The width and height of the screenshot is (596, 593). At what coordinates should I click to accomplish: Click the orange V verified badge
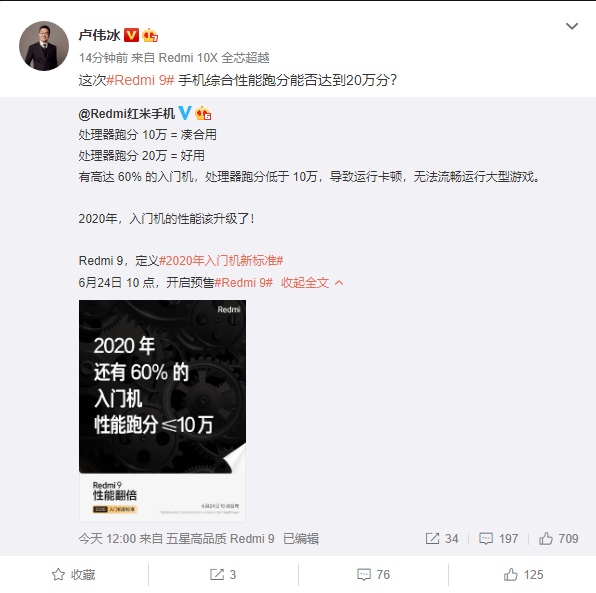click(x=132, y=35)
